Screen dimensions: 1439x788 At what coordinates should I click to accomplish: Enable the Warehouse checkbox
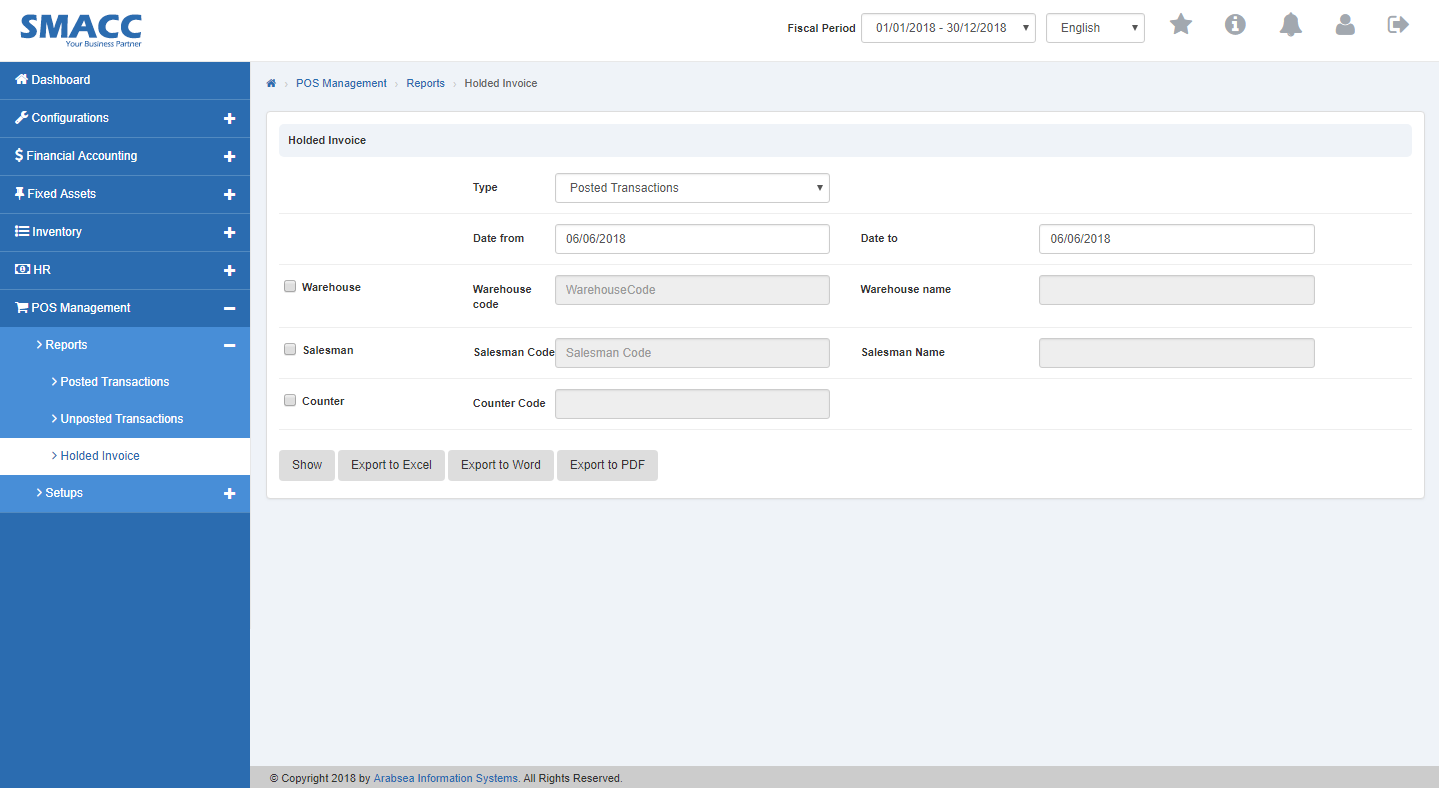click(290, 286)
